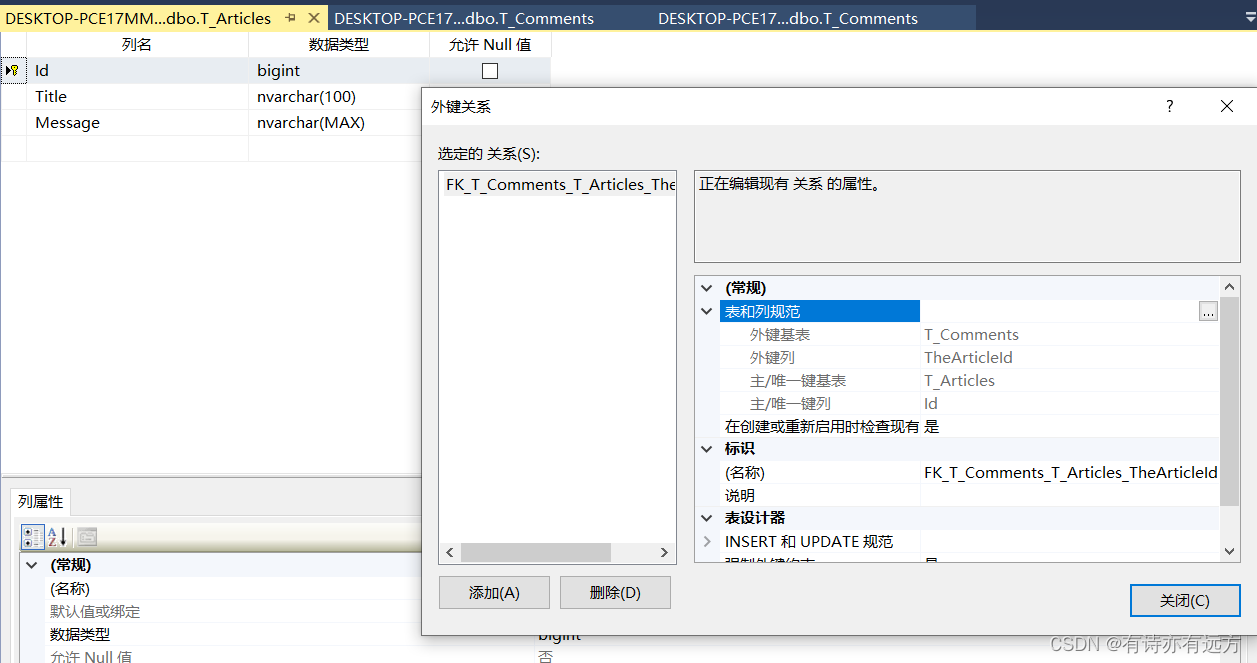Click the 主/唯一键列 property row
The width and height of the screenshot is (1257, 663).
pyautogui.click(x=969, y=404)
